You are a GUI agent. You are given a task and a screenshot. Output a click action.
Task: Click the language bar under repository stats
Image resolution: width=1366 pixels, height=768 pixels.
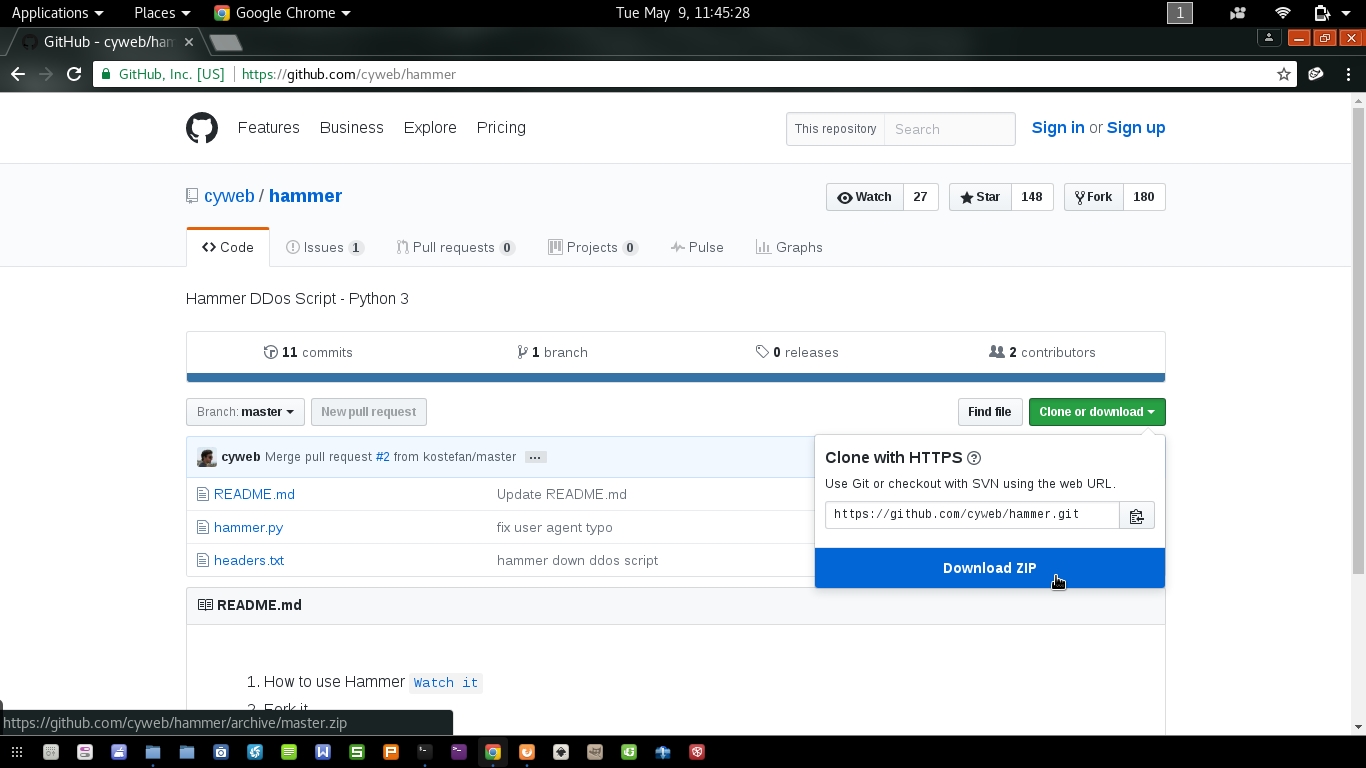[x=676, y=377]
